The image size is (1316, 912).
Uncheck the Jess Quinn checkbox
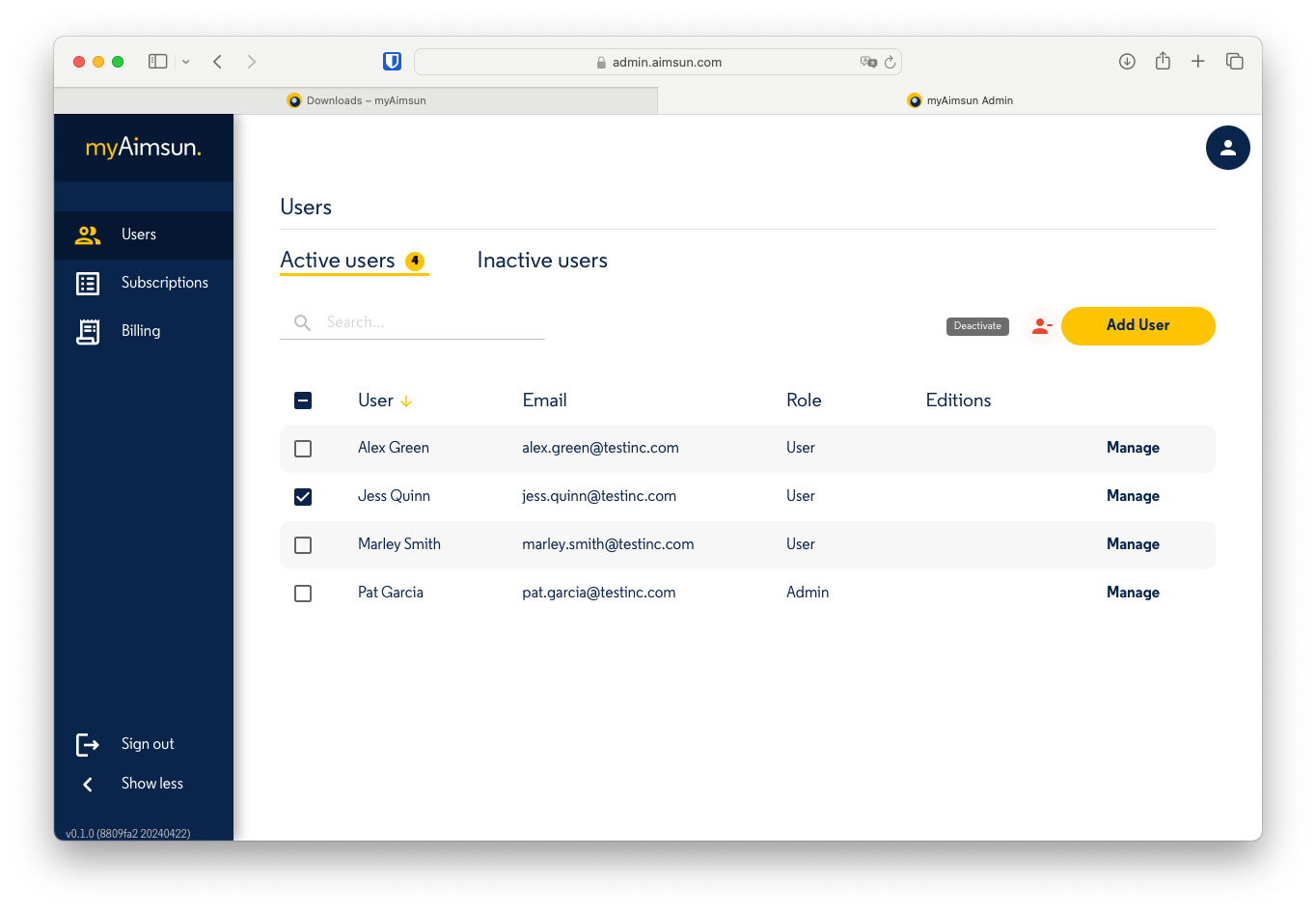coord(303,497)
